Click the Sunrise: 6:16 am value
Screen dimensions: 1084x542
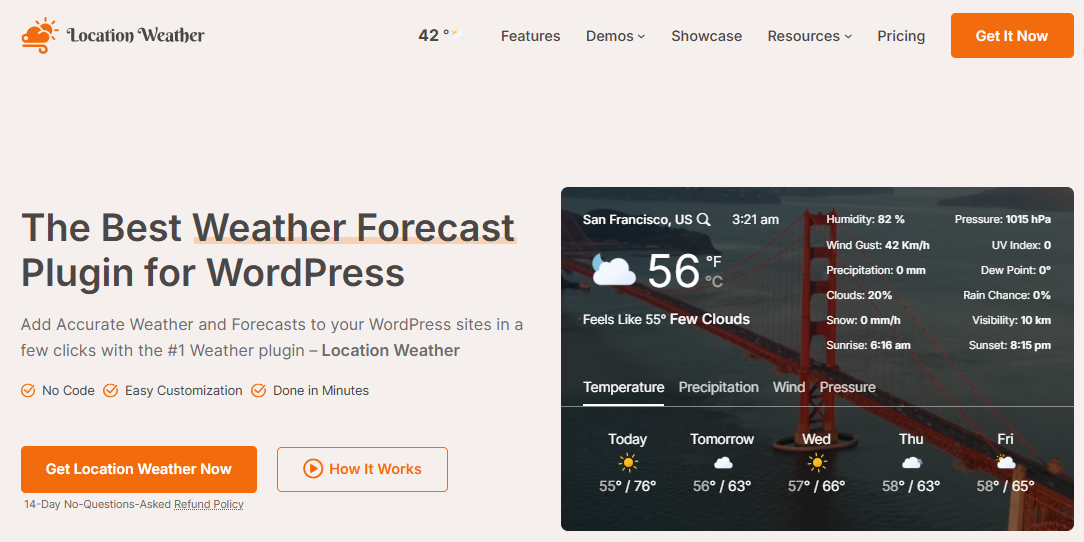[868, 346]
